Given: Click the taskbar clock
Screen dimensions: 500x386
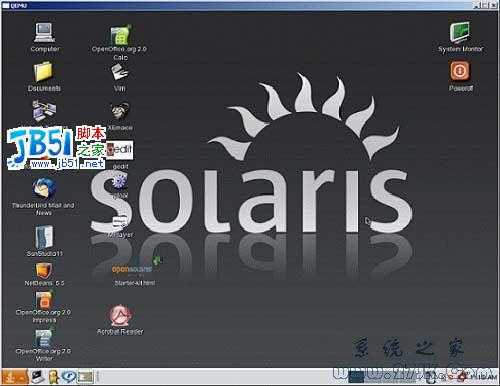Looking at the screenshot, I should click(x=484, y=377).
